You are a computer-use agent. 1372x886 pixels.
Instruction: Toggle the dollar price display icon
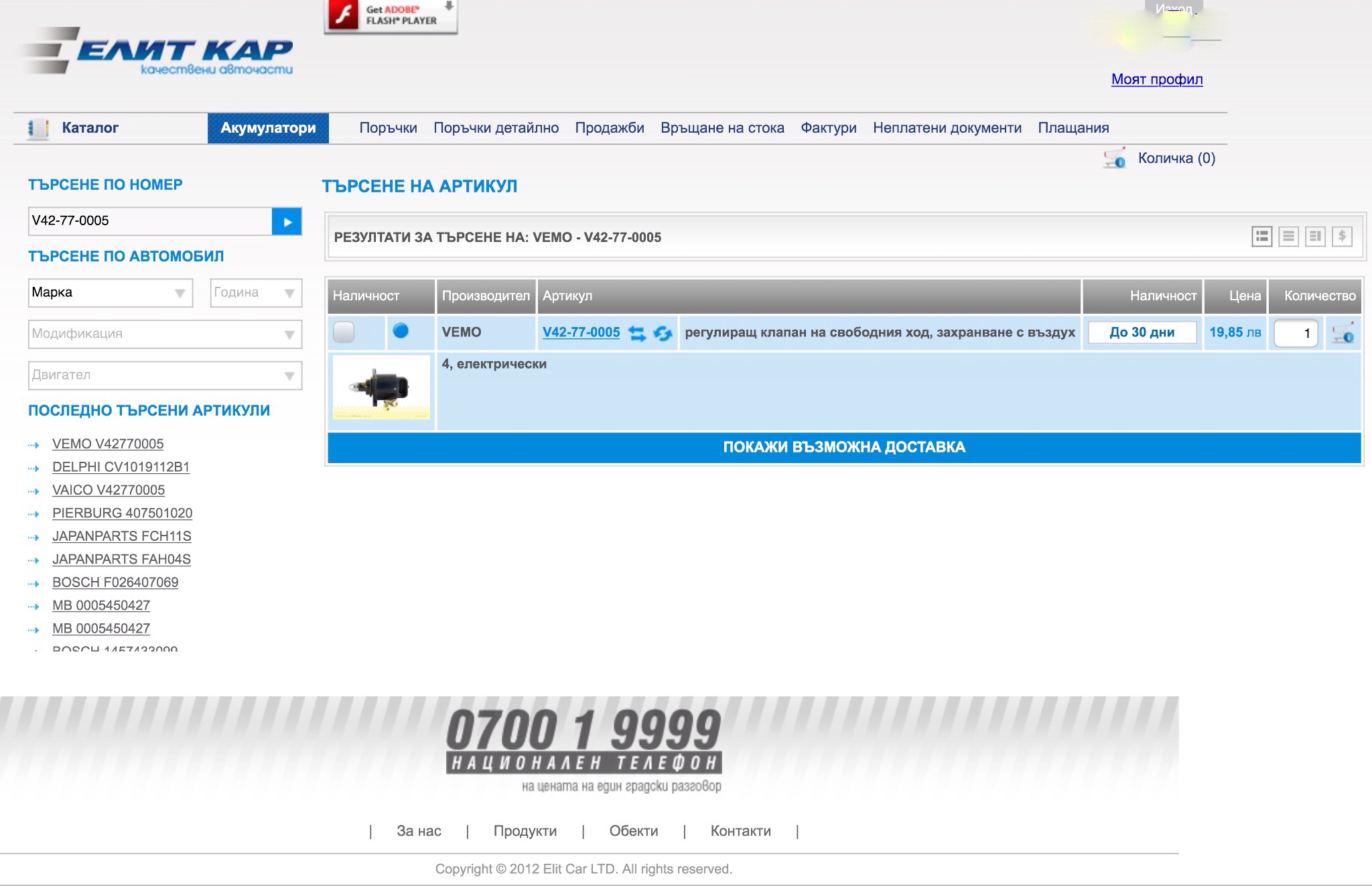pos(1342,237)
